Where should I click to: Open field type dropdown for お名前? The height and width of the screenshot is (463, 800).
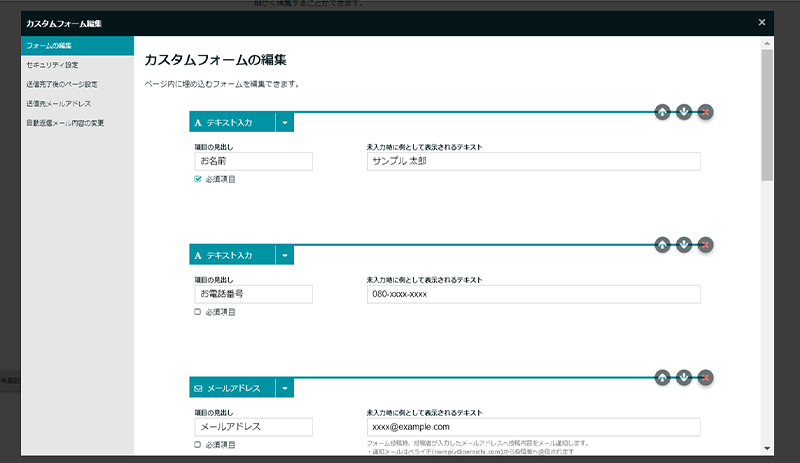(x=285, y=122)
